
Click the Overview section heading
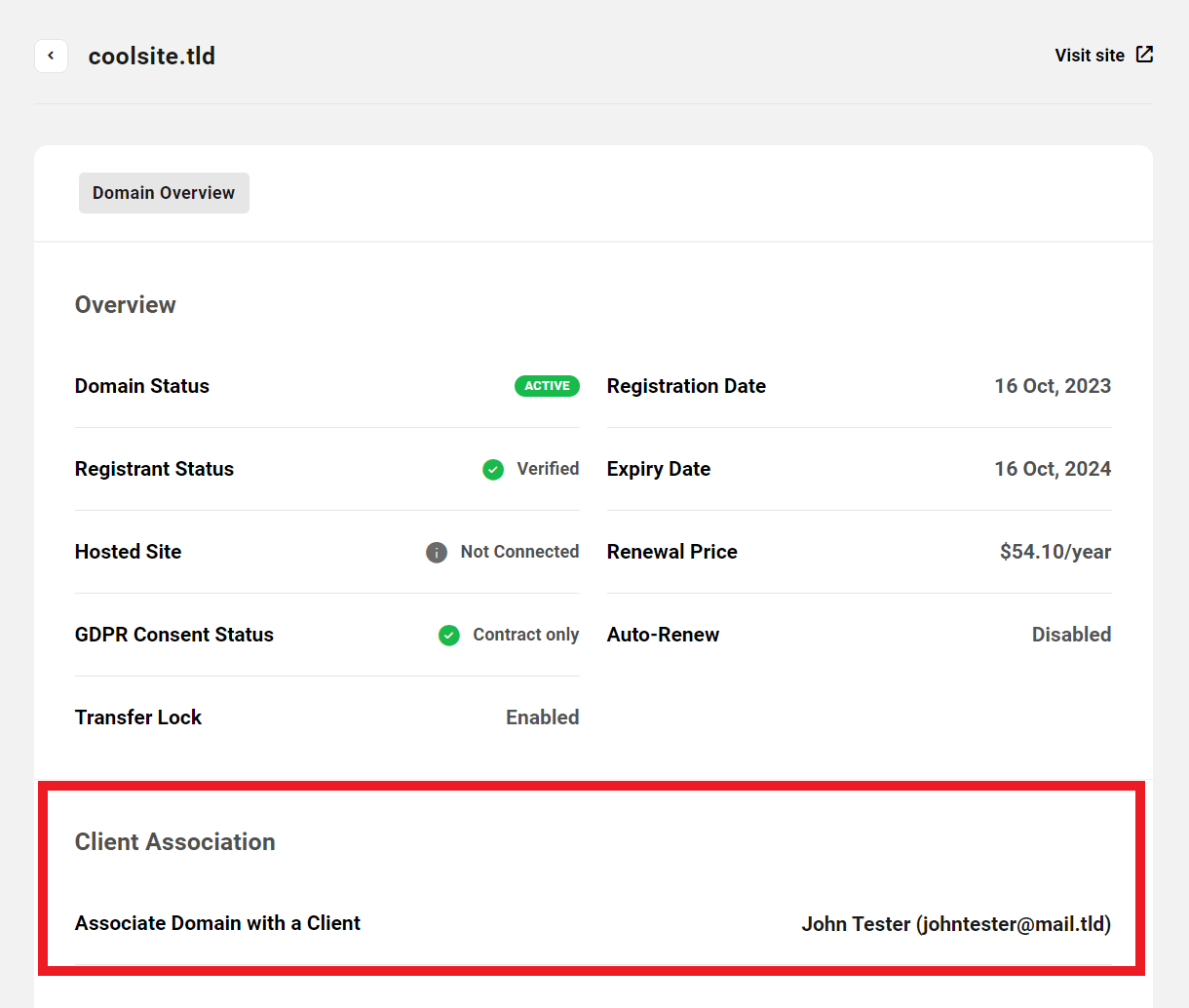click(x=126, y=305)
